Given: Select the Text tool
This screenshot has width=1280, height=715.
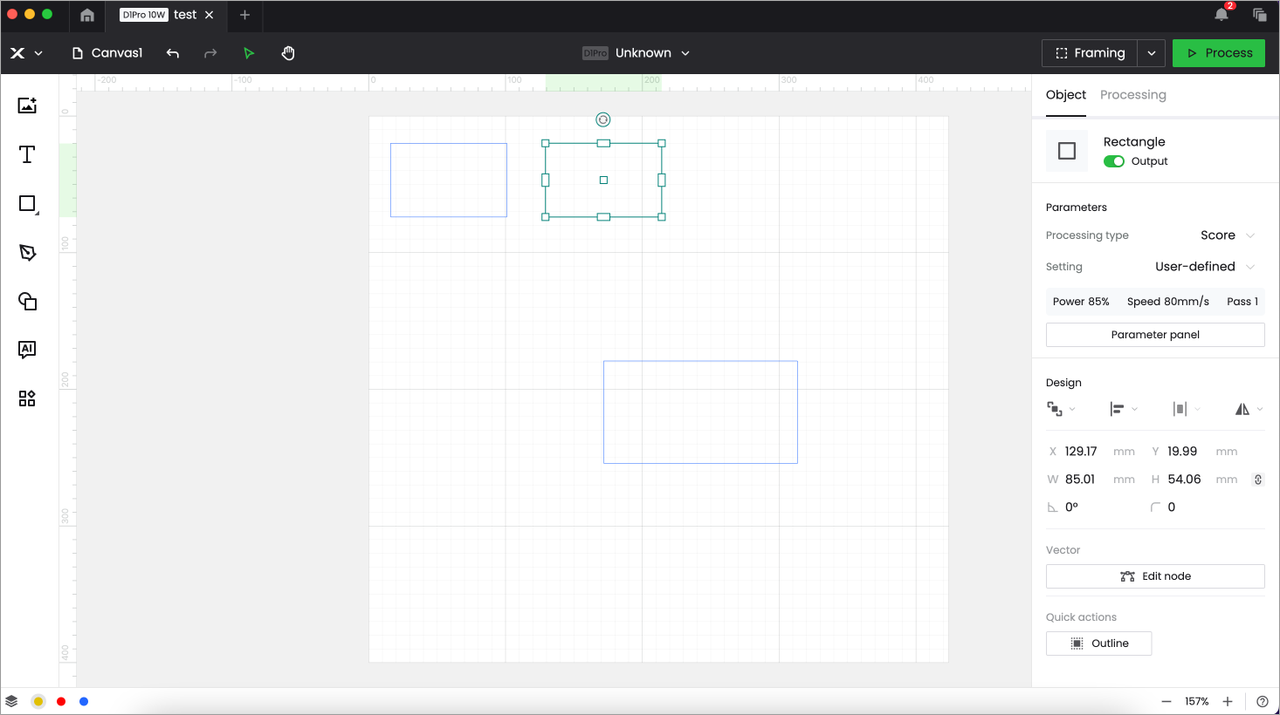Looking at the screenshot, I should pos(27,154).
